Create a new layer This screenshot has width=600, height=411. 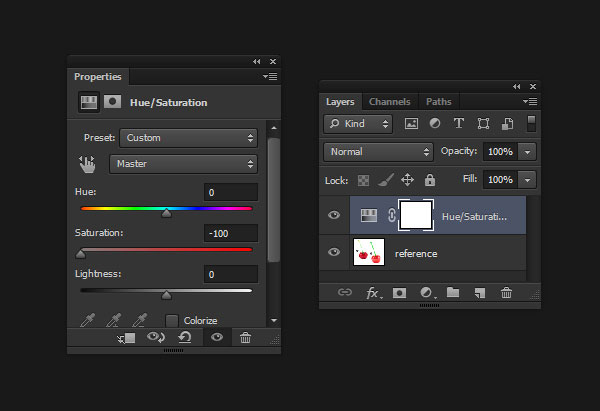pyautogui.click(x=480, y=293)
